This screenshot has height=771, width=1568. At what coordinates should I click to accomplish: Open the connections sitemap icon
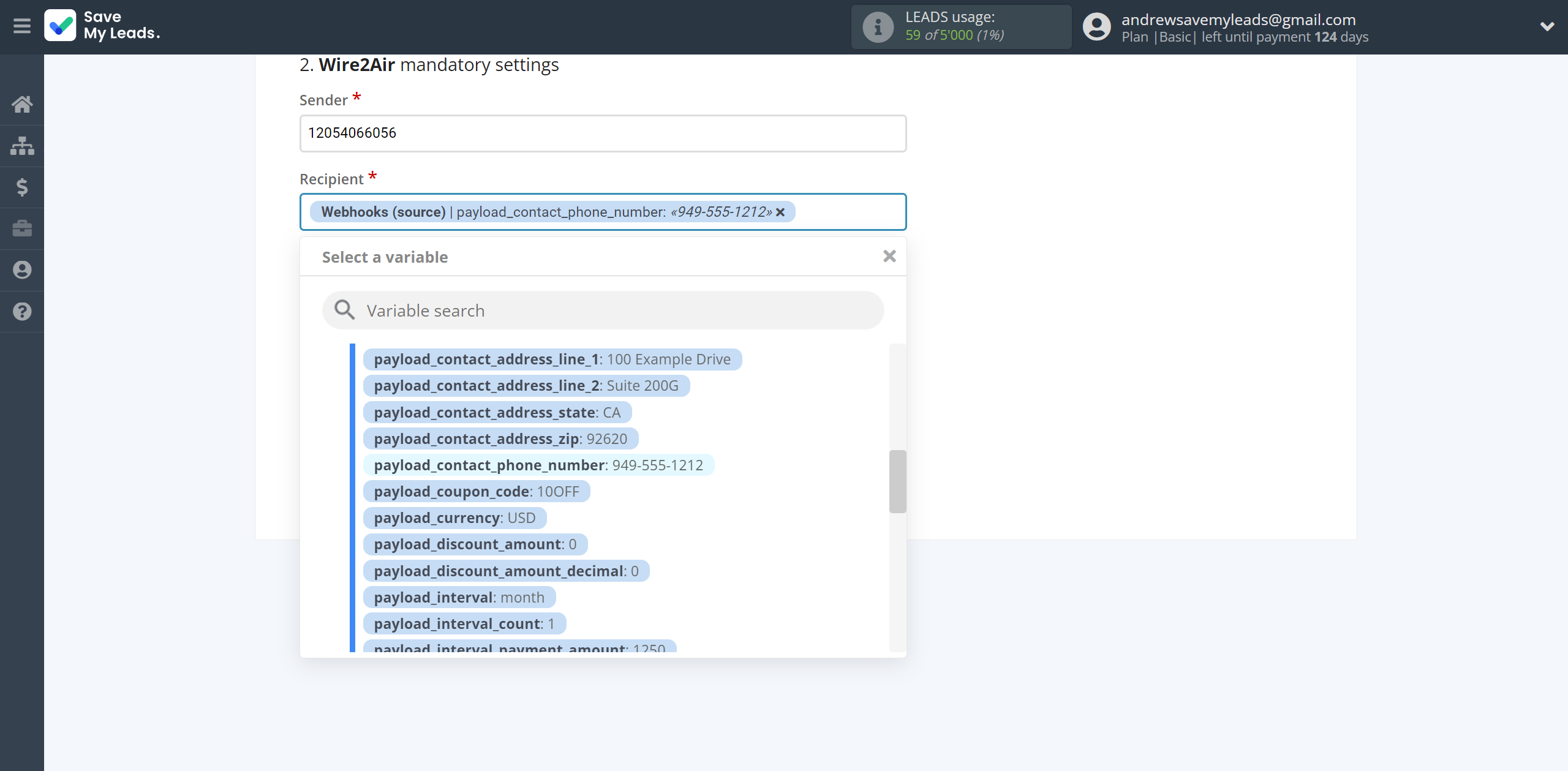point(22,146)
